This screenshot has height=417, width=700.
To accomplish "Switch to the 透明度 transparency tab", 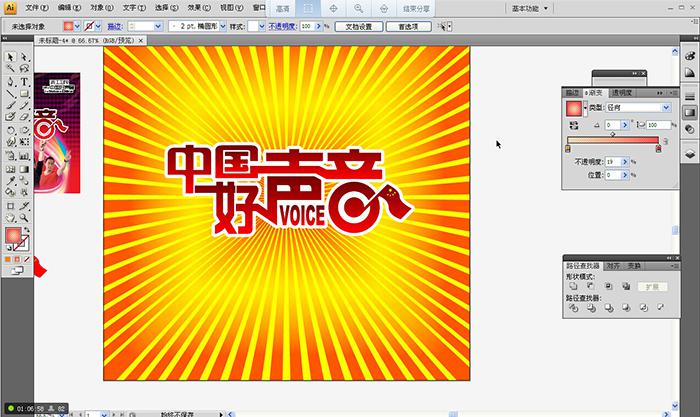I will pos(621,92).
